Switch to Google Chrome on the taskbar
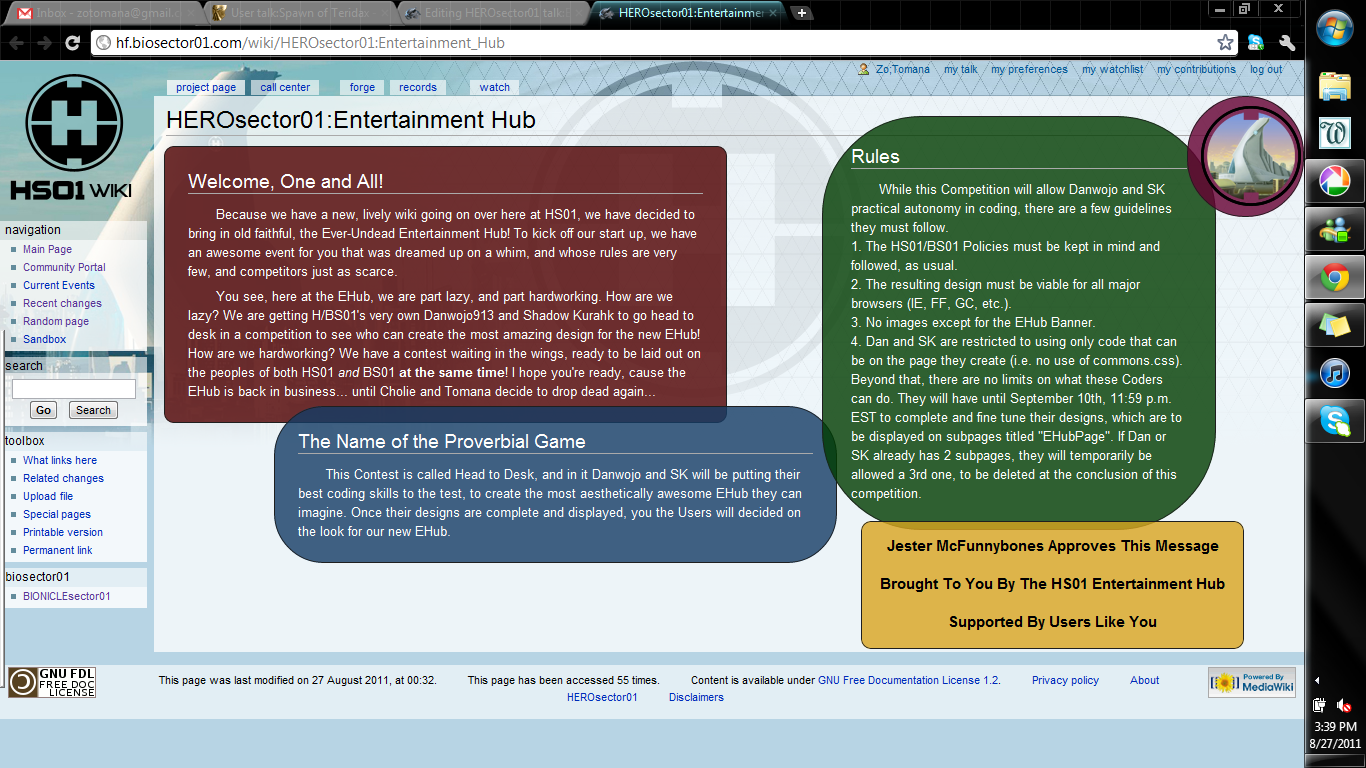 coord(1335,278)
